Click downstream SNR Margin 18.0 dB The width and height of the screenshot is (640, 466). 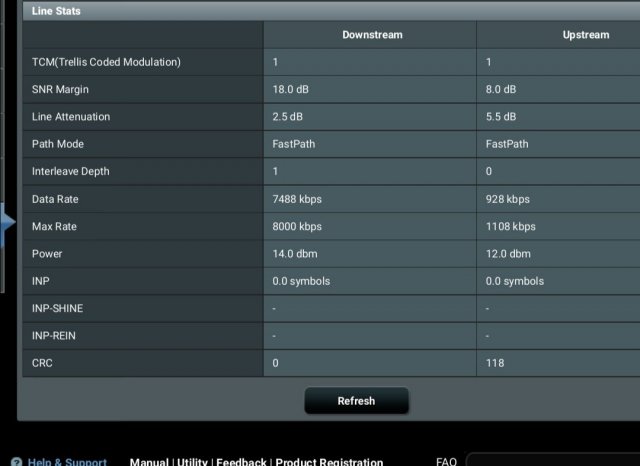pos(291,89)
